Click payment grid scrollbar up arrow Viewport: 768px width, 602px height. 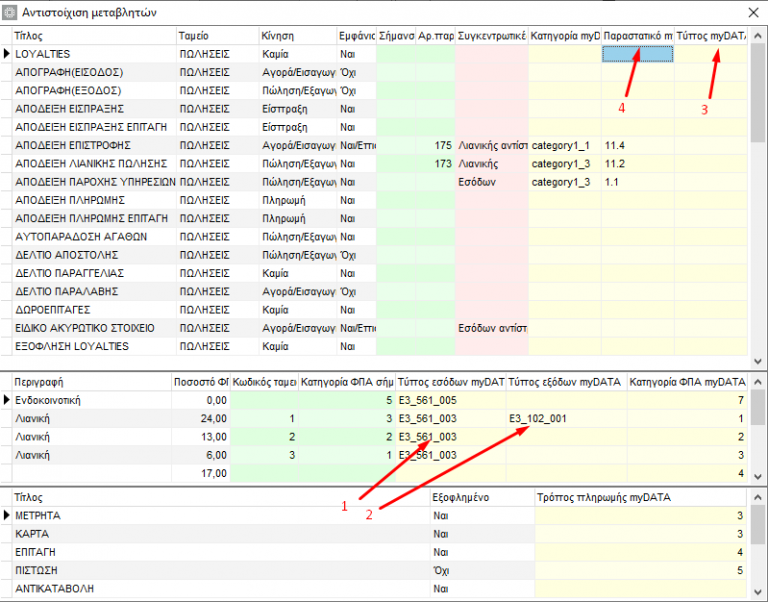click(x=758, y=498)
